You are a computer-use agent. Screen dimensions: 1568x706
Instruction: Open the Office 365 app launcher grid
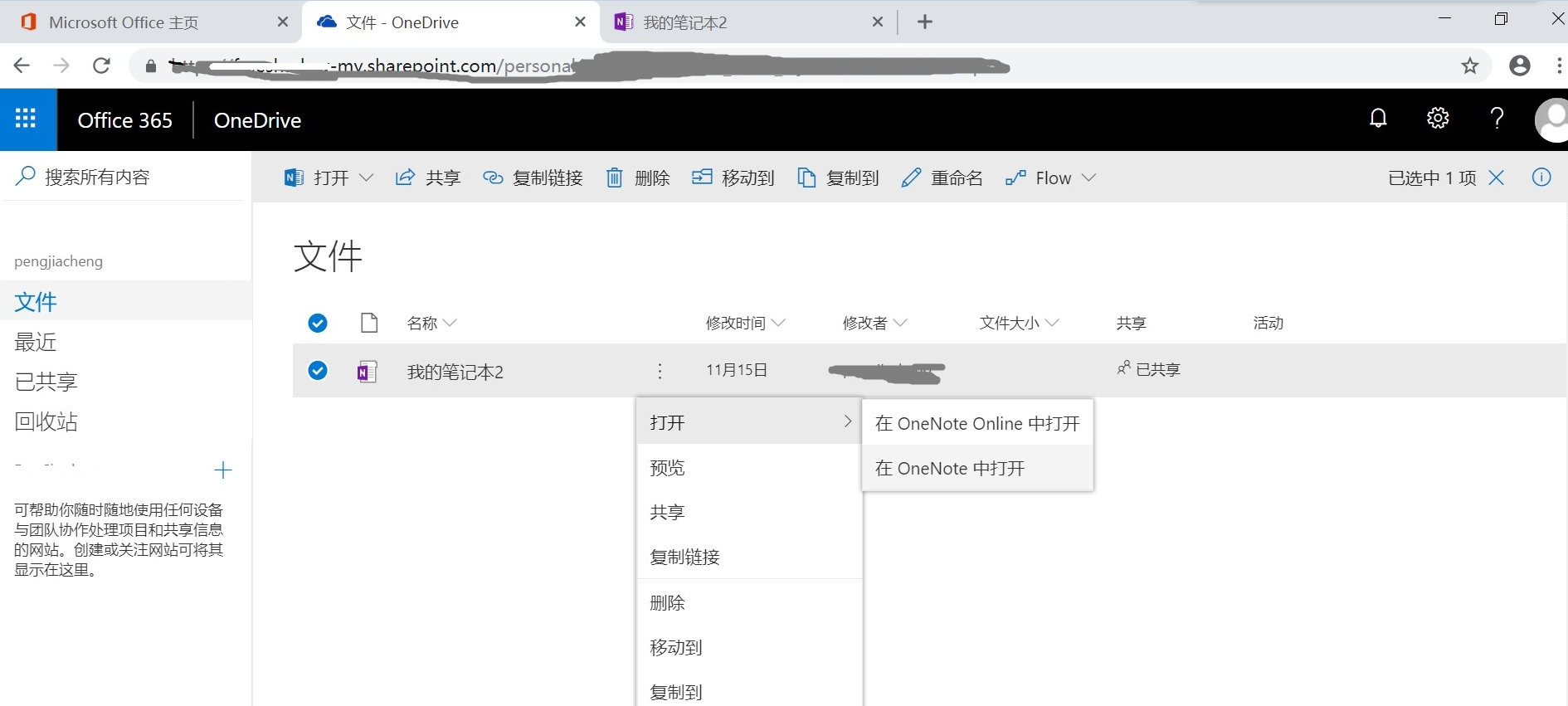point(26,119)
